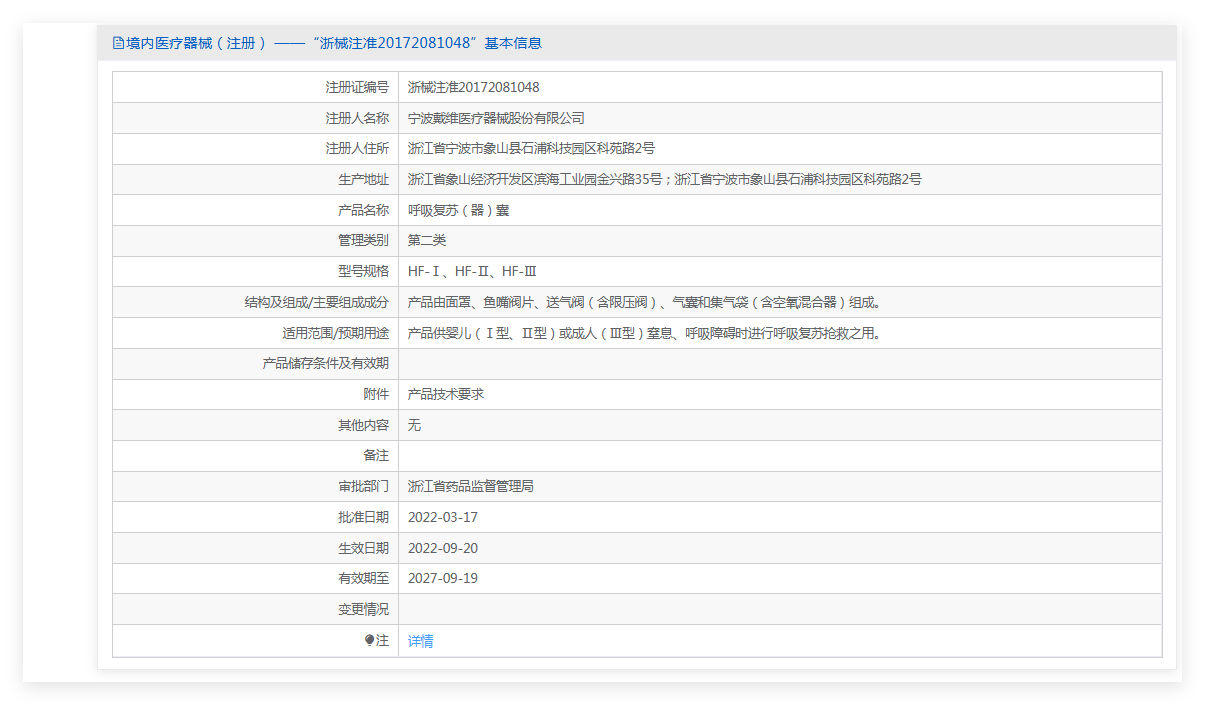This screenshot has width=1205, height=705.
Task: Select the 其他内容 value 无
Action: tap(414, 425)
